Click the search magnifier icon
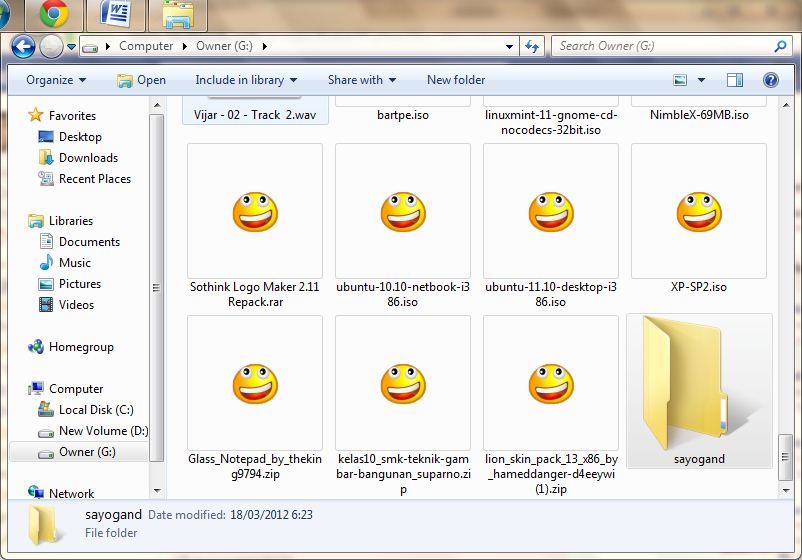 pyautogui.click(x=781, y=46)
